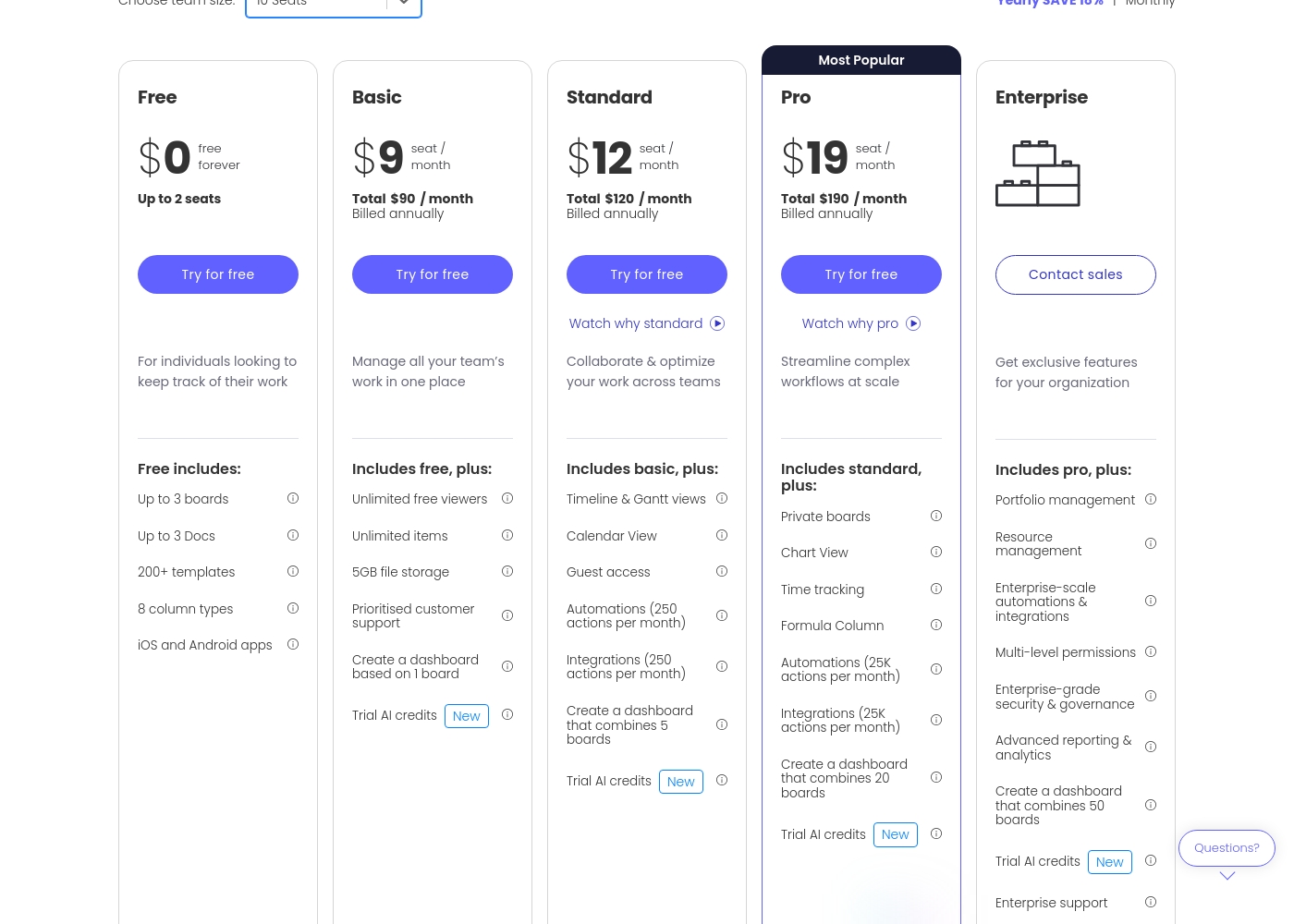
Task: Open the Questions? help bubble
Action: pos(1227,848)
